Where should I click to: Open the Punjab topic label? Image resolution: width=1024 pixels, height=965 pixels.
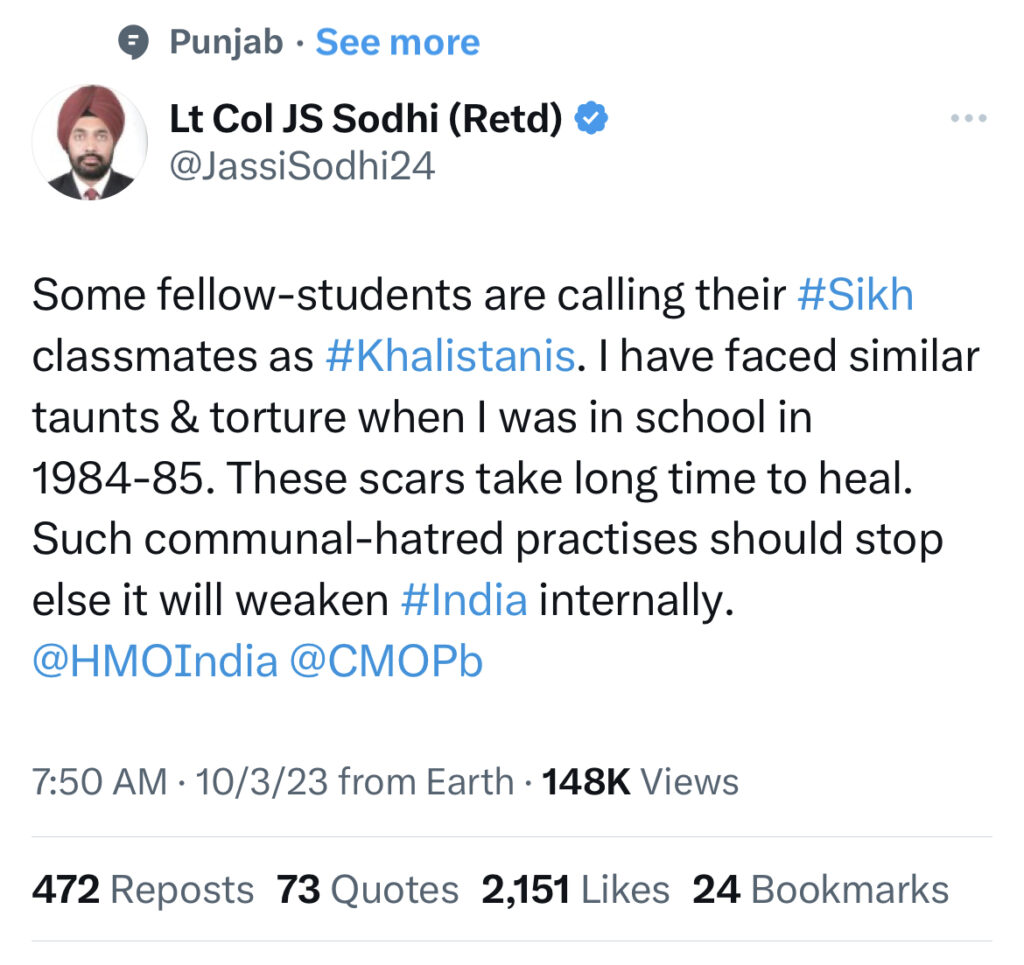(x=226, y=42)
